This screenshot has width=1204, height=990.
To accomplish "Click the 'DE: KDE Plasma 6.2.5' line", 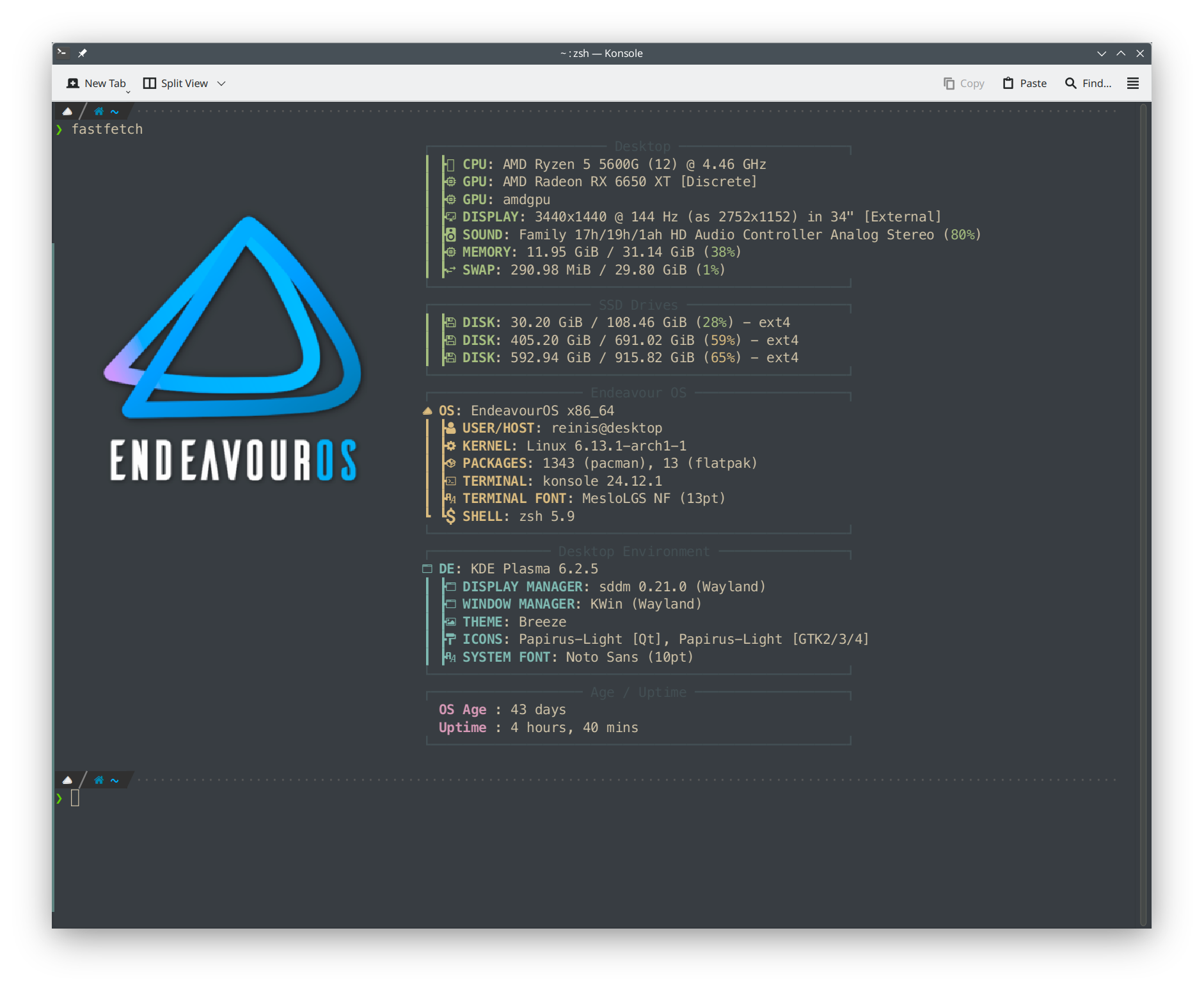I will point(511,569).
